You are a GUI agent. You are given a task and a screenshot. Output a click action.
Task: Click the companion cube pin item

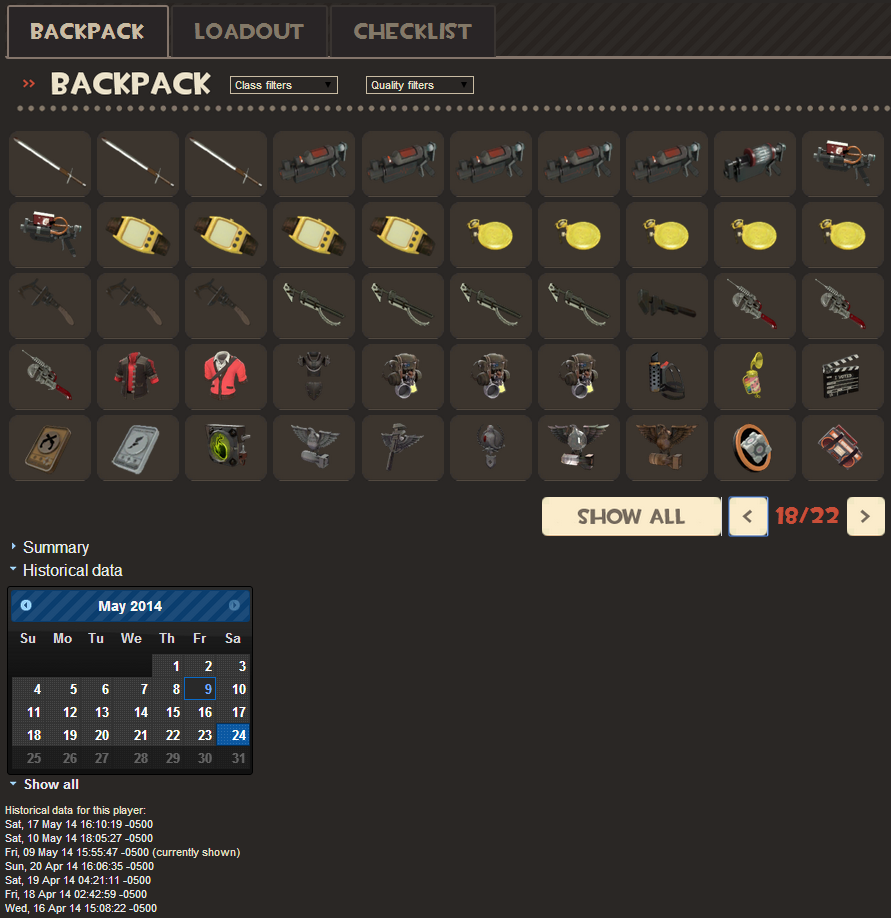click(x=755, y=447)
